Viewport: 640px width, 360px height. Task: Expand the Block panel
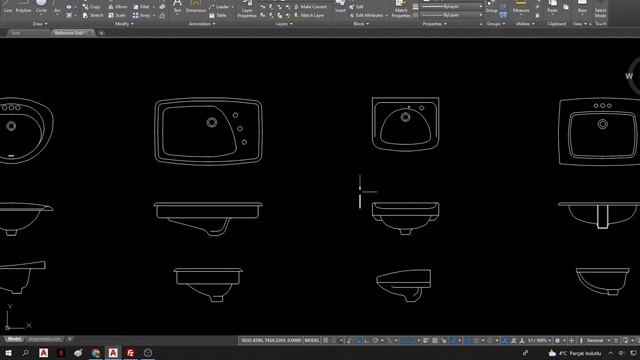tap(361, 24)
